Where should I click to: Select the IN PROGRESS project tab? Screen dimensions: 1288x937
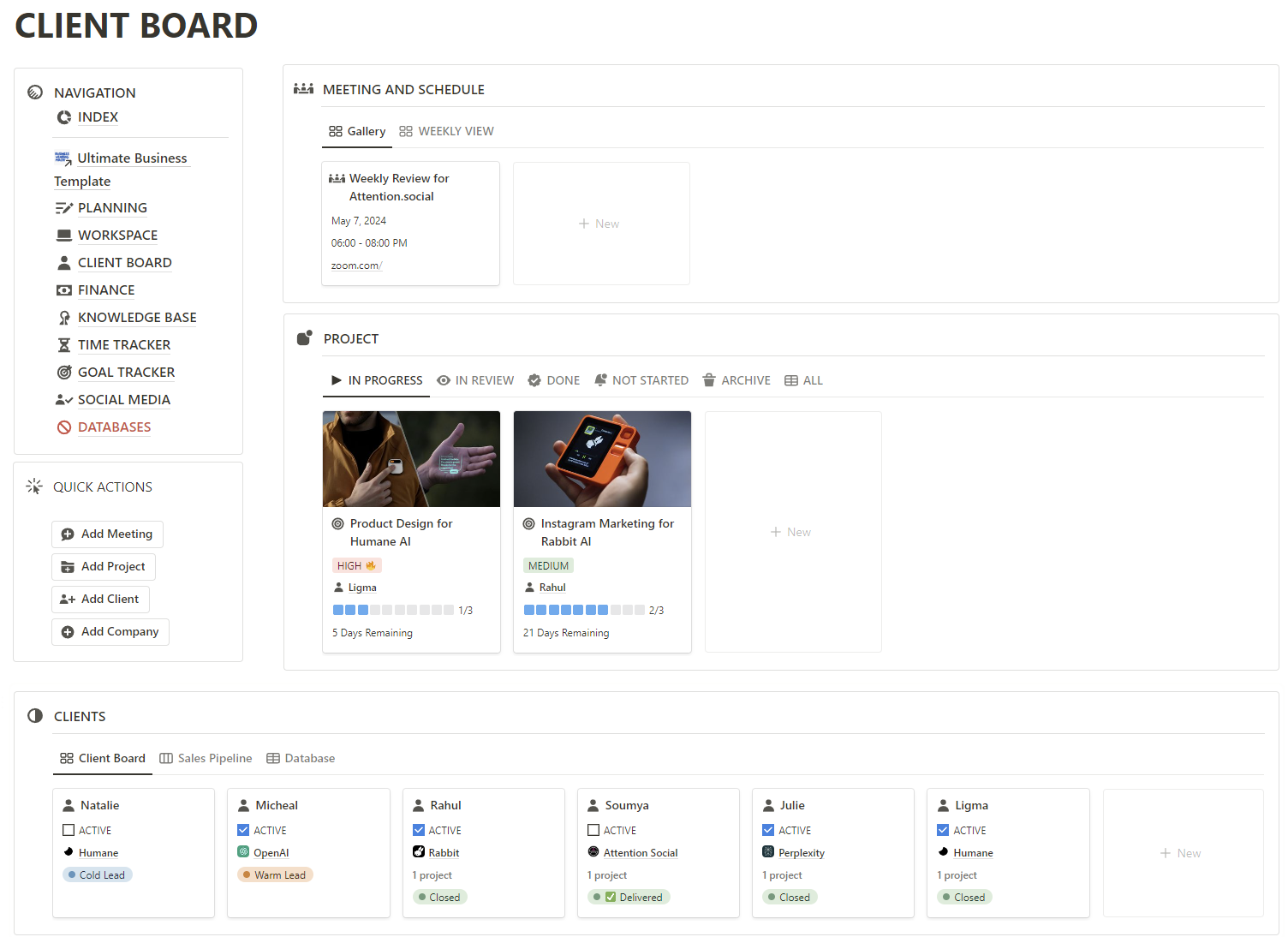377,380
